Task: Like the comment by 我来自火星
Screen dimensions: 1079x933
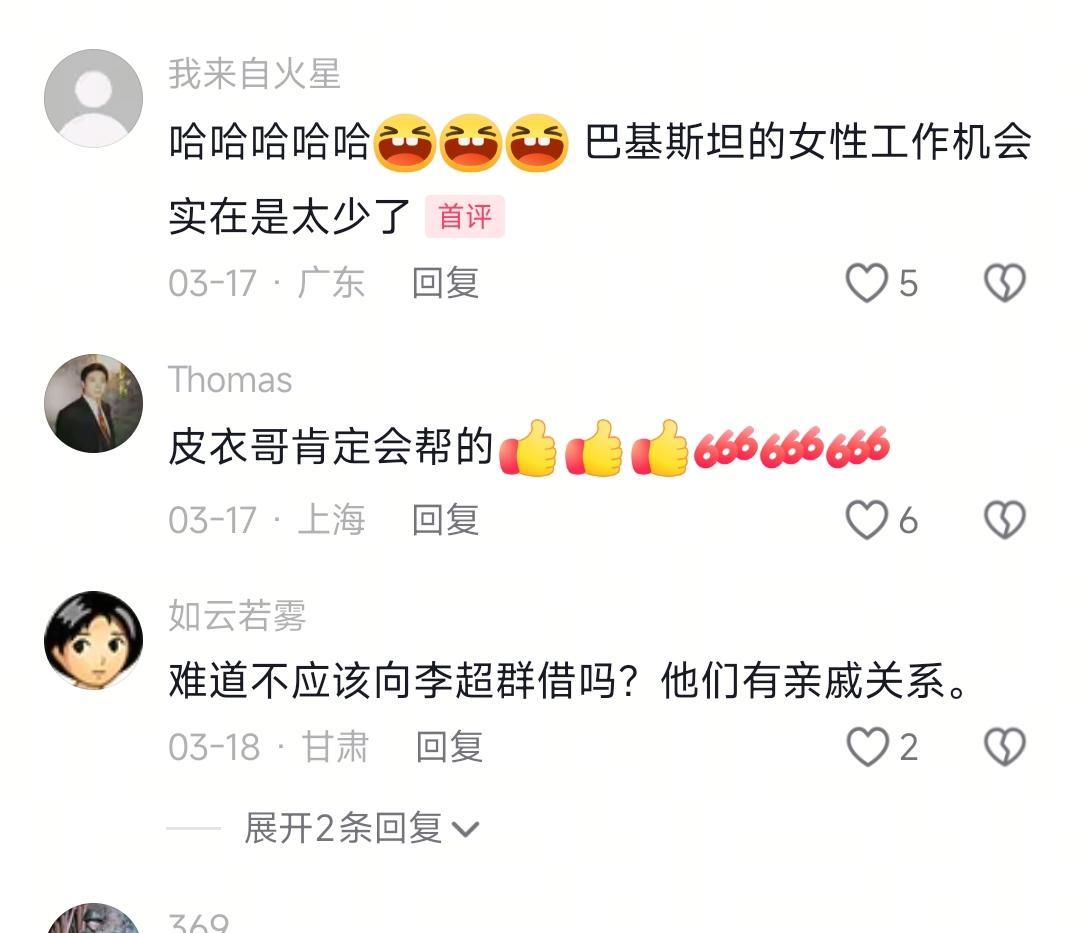Action: 867,283
